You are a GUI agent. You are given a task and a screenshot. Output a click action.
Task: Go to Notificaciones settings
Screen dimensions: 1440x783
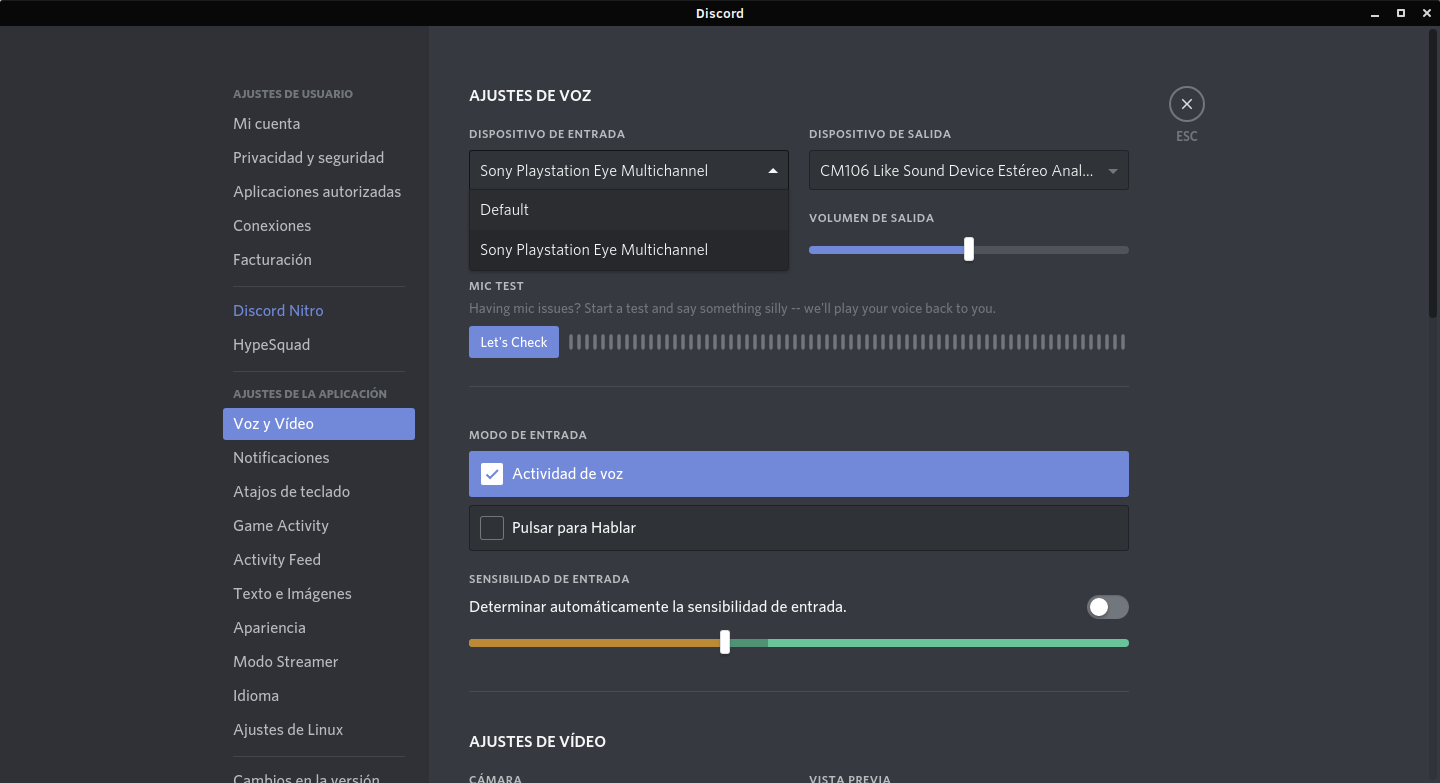click(x=281, y=457)
